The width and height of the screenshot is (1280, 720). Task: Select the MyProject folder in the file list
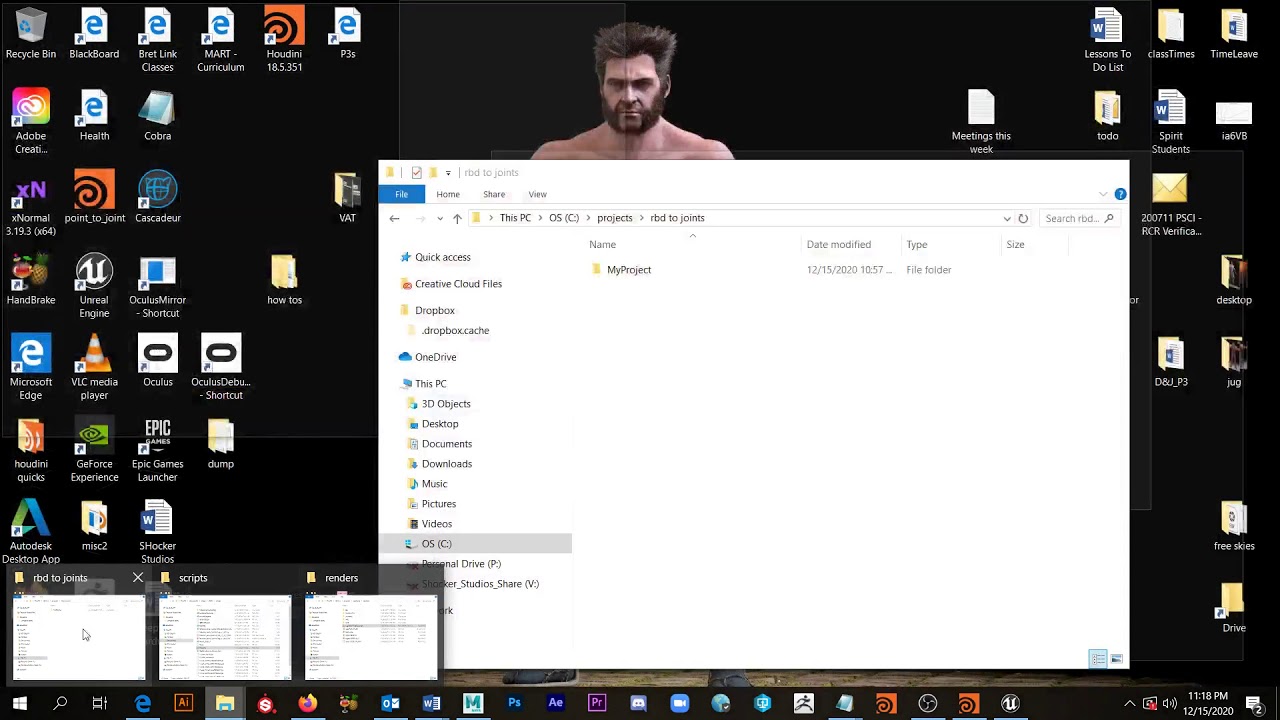tap(629, 270)
